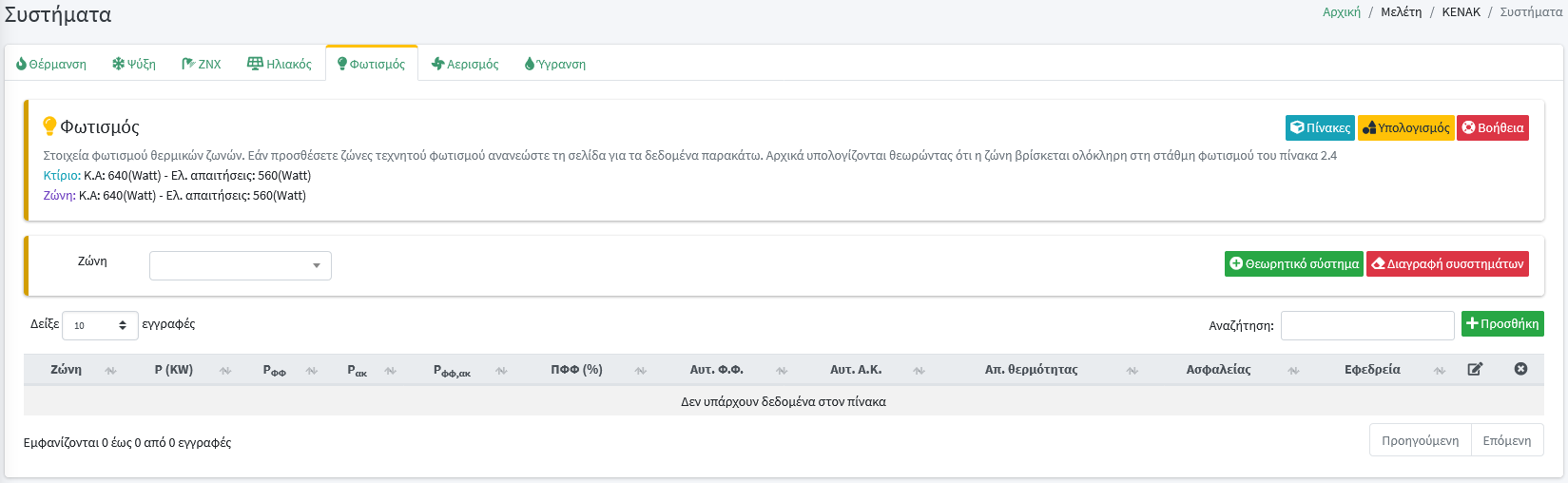Sort by ΠΦΦ (%) column arrows
This screenshot has height=483, width=1568.
coord(641,371)
